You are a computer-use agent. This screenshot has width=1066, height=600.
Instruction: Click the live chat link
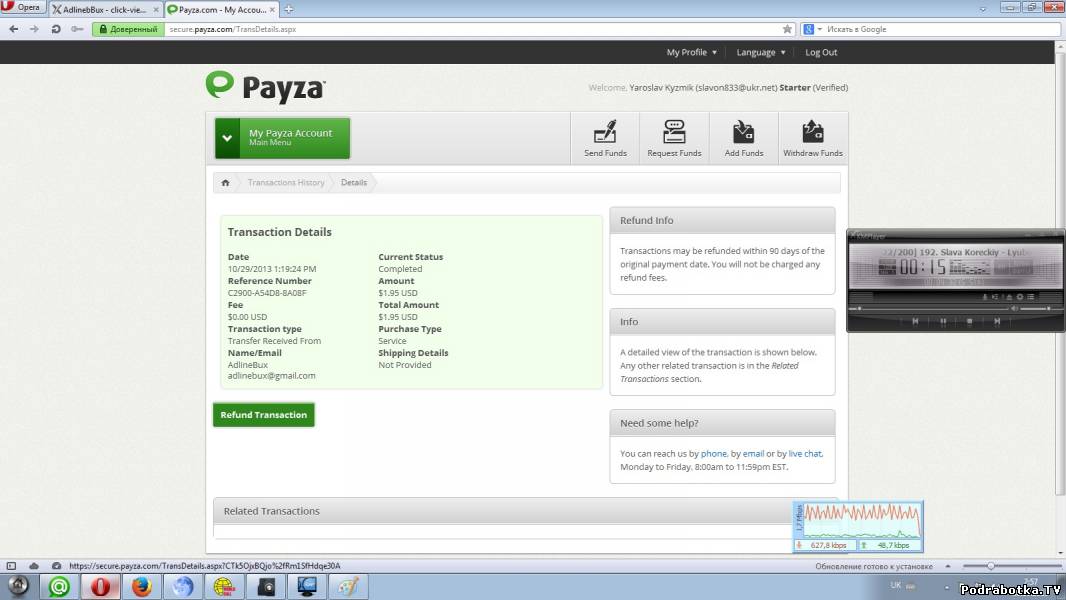pos(805,454)
